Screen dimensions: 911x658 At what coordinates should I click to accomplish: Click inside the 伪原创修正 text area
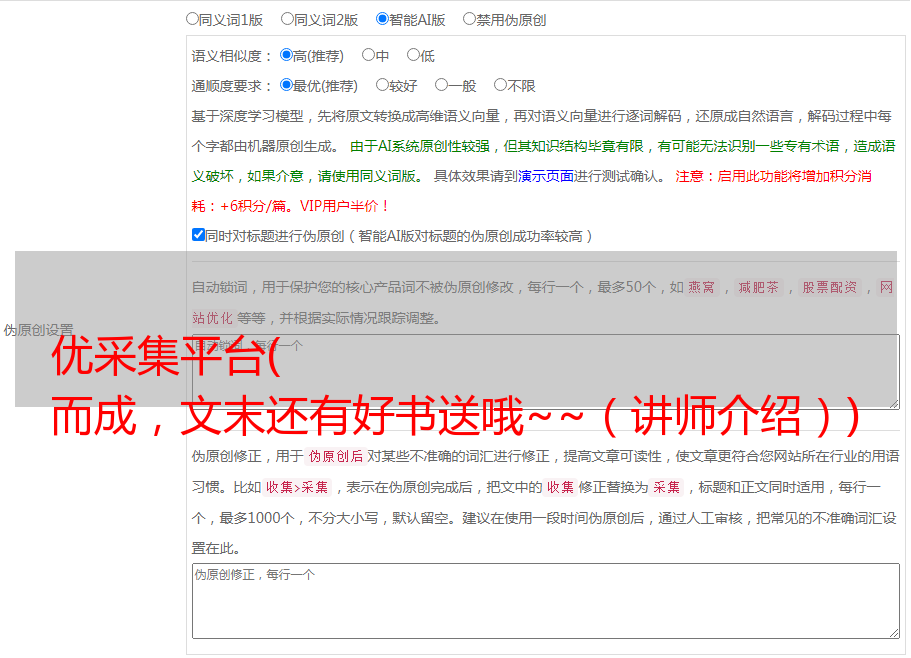click(x=546, y=601)
